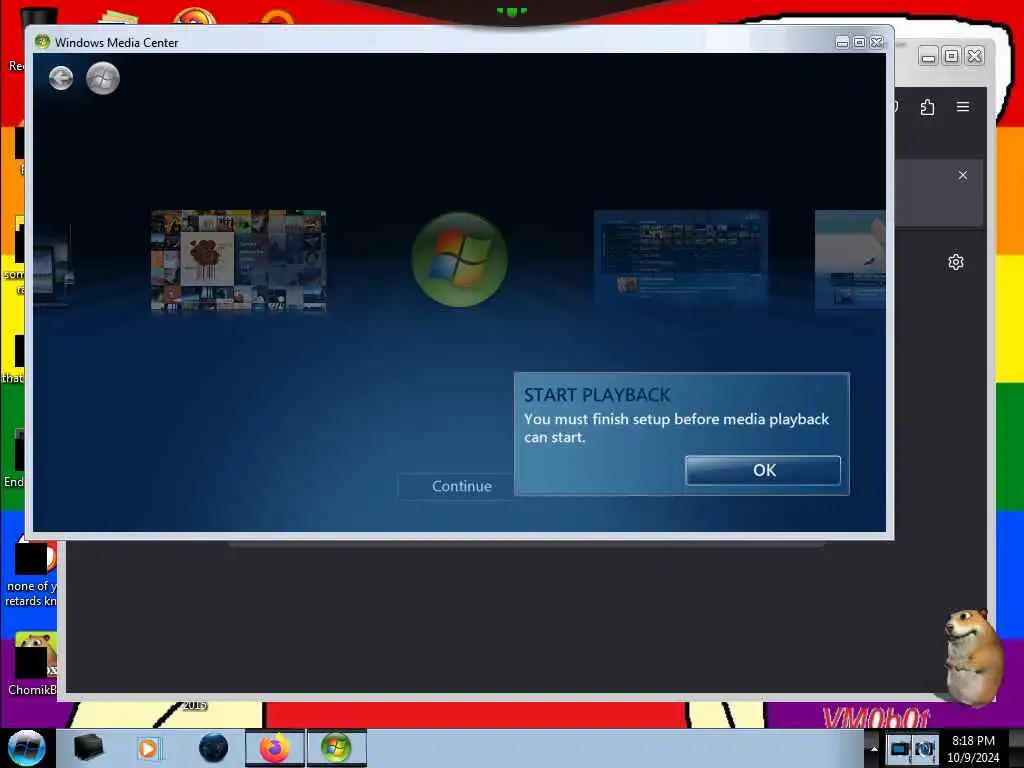The width and height of the screenshot is (1024, 768).
Task: Open the Firefox extensions puzzle icon
Action: (x=927, y=107)
